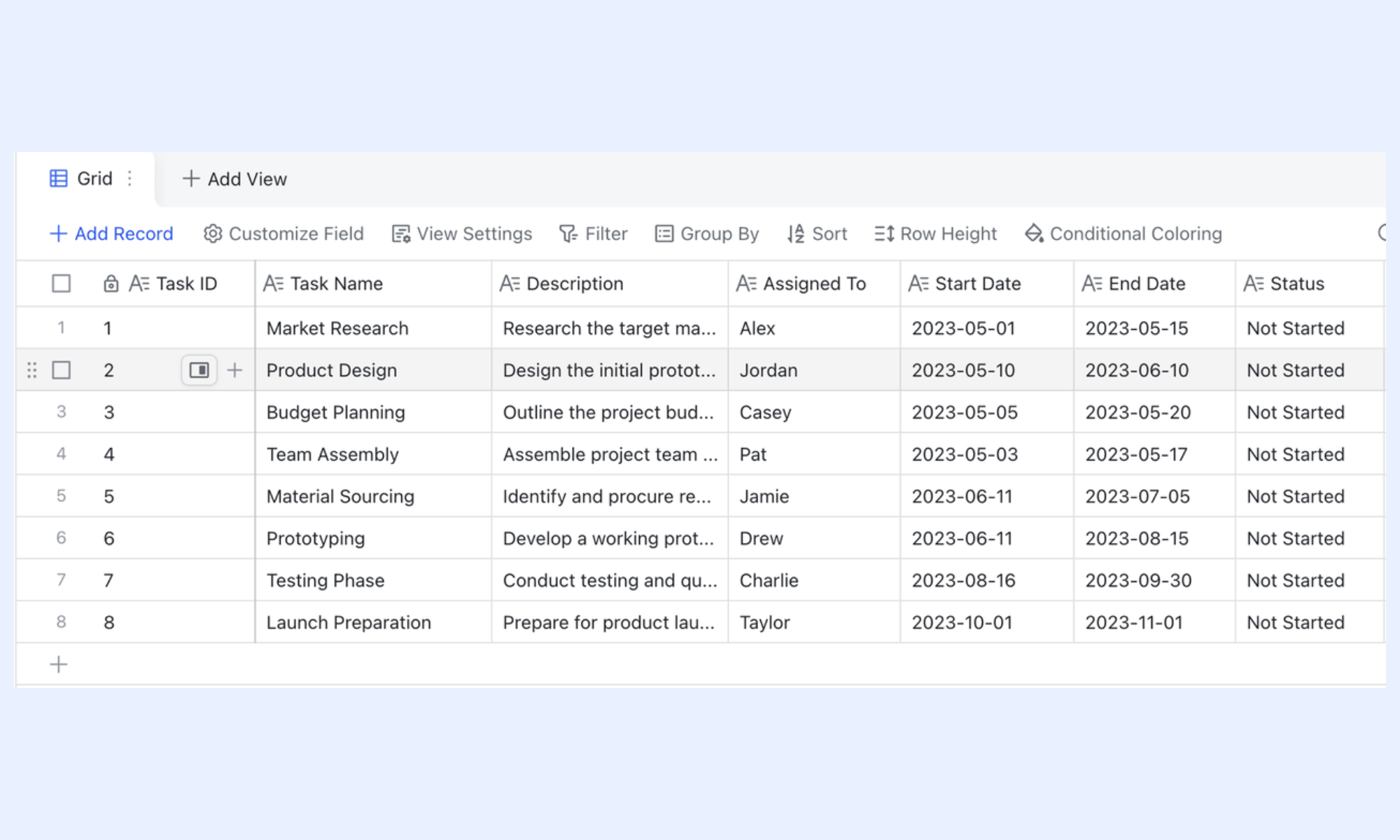Add a new row with bottom plus
The width and height of the screenshot is (1400, 840).
coord(59,664)
